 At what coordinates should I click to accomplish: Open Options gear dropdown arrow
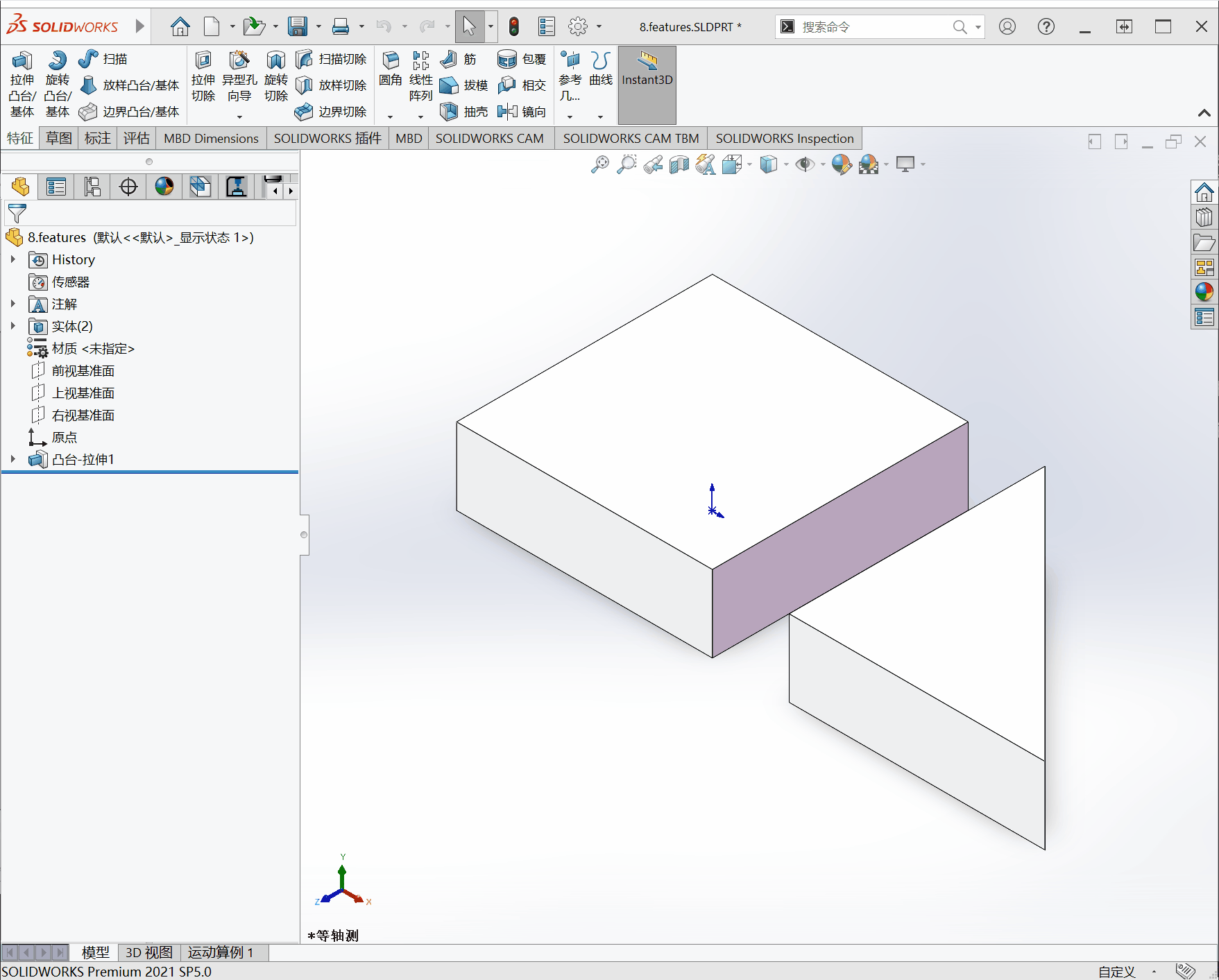(599, 26)
